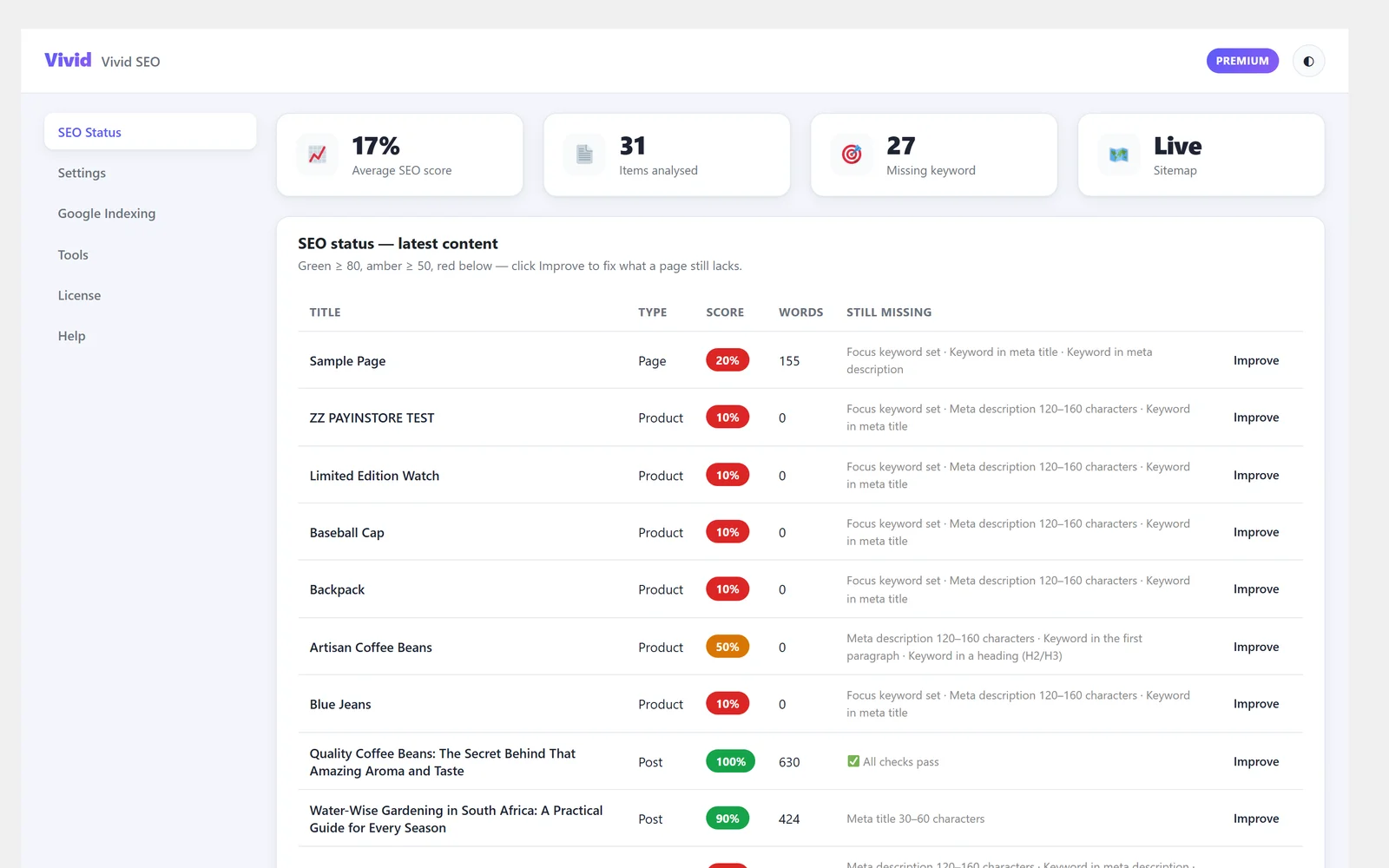Click the green All checks pass checkmark
Viewport: 1389px width, 868px height.
[x=853, y=761]
